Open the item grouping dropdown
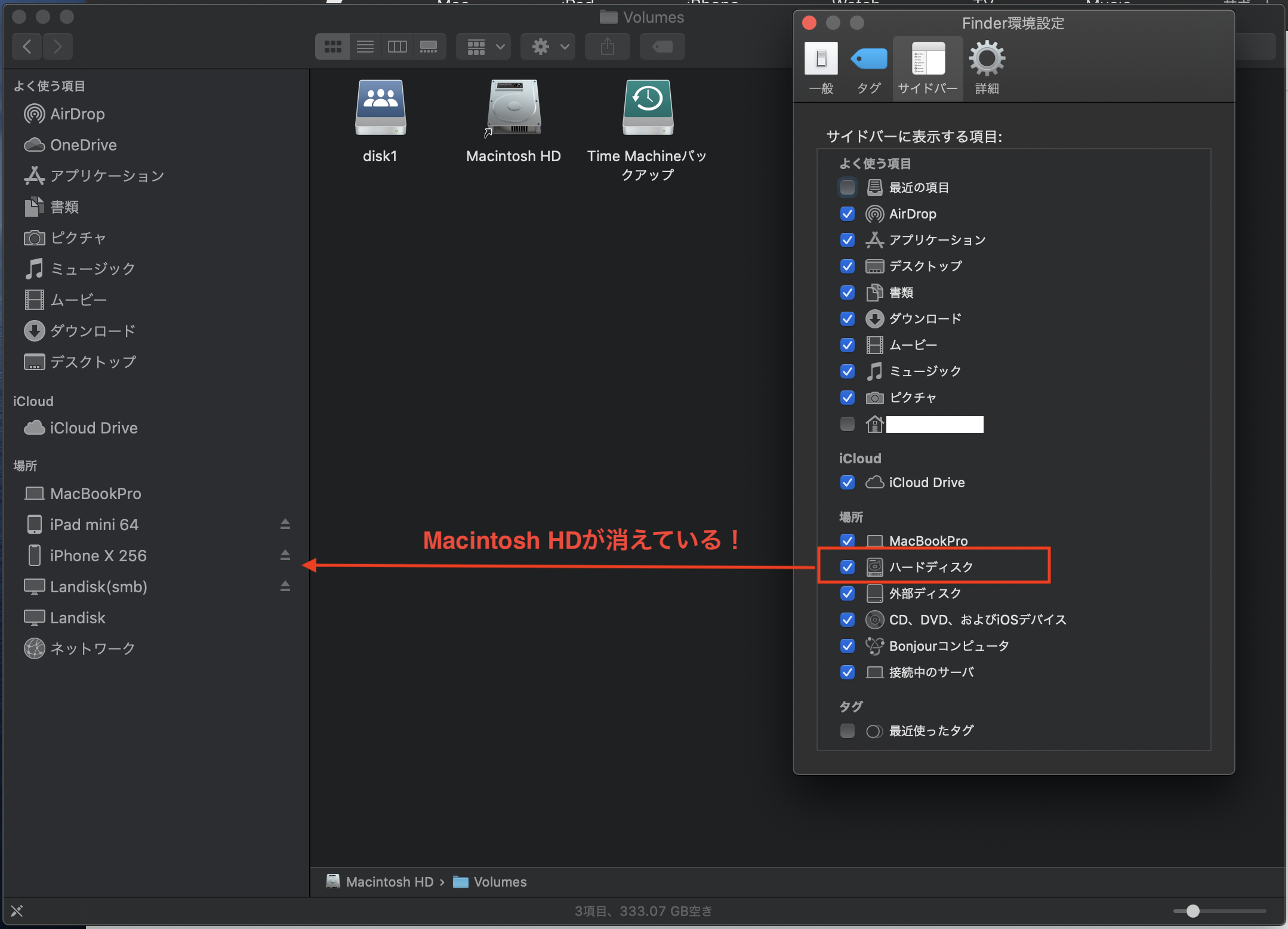Viewport: 1288px width, 929px height. (x=484, y=47)
